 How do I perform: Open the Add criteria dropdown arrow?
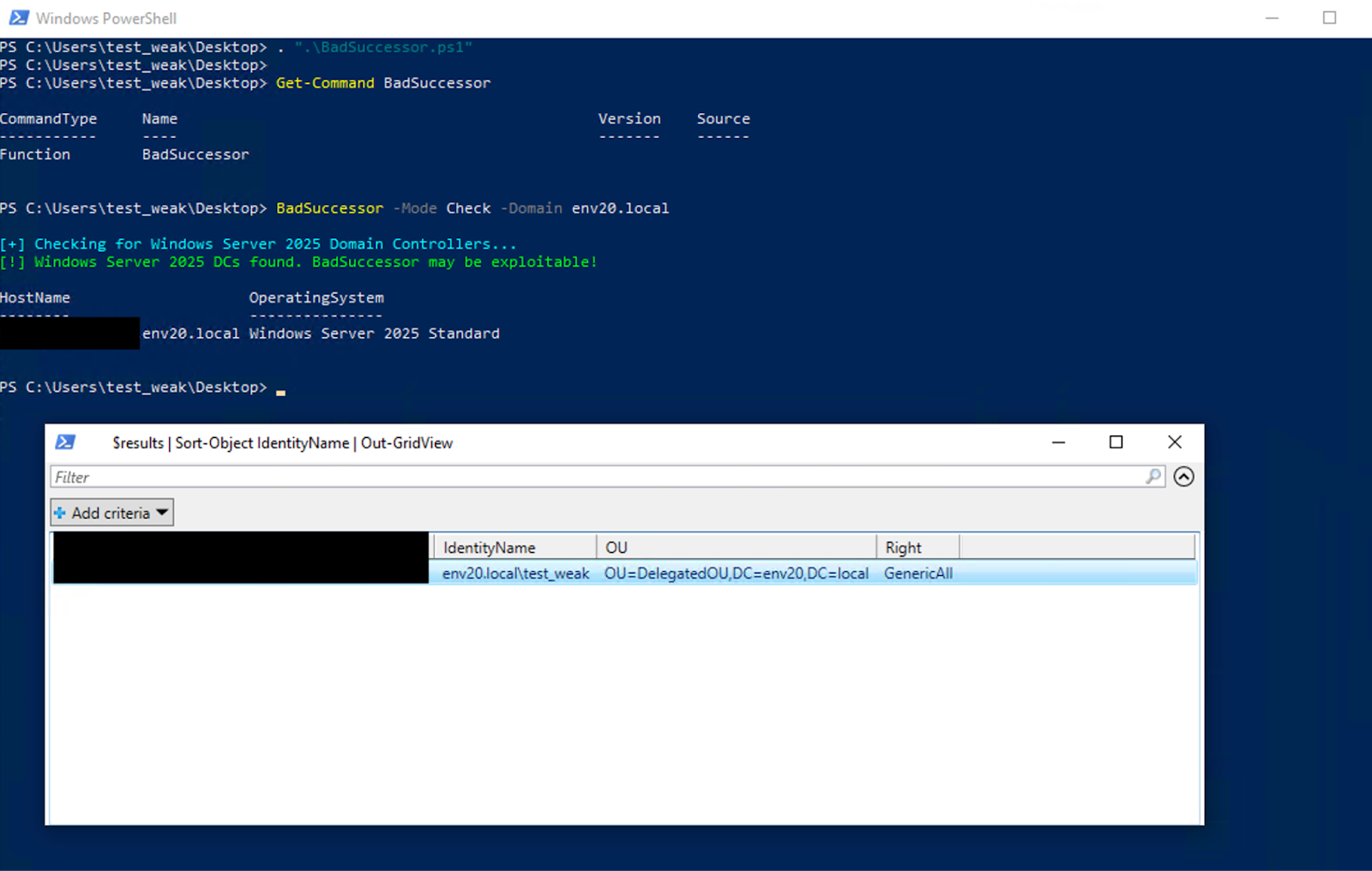162,513
